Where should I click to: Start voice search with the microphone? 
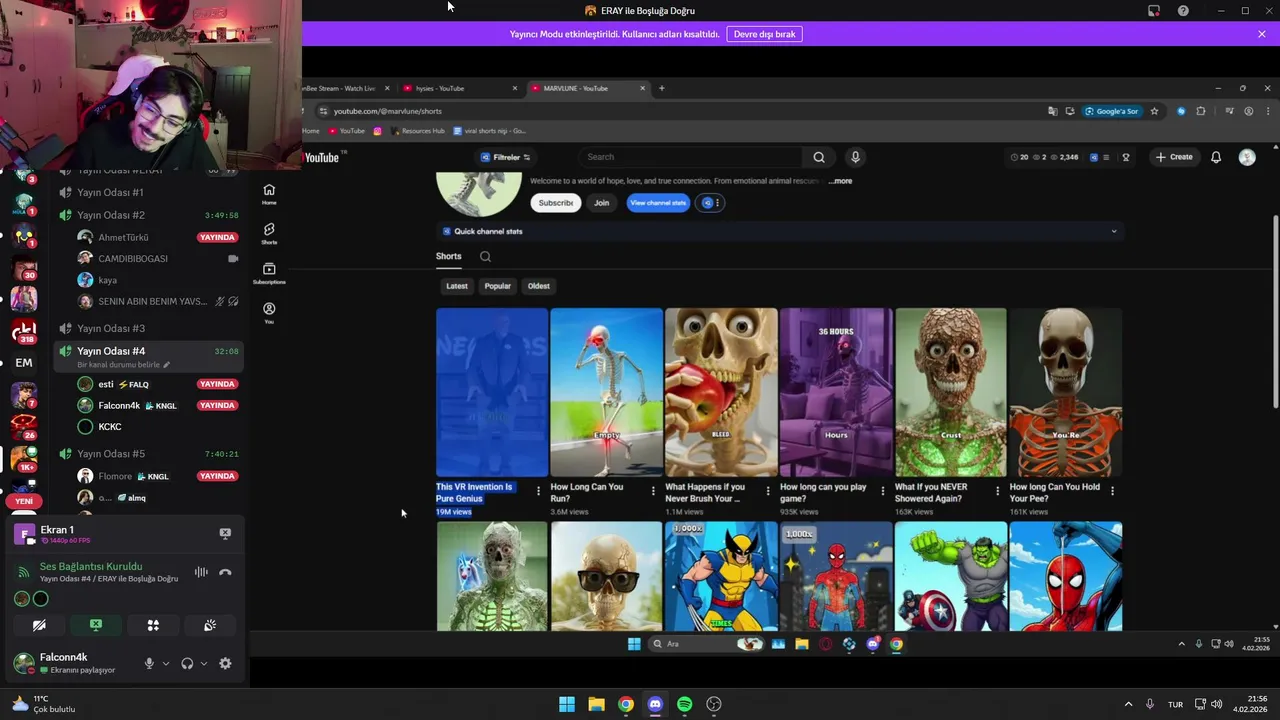click(855, 157)
